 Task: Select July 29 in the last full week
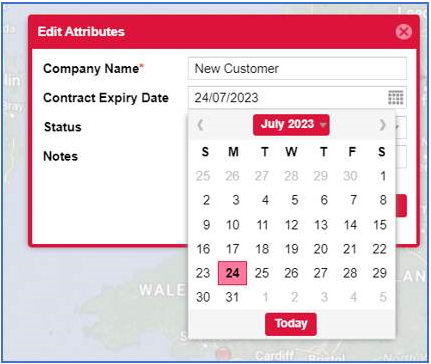pos(380,273)
